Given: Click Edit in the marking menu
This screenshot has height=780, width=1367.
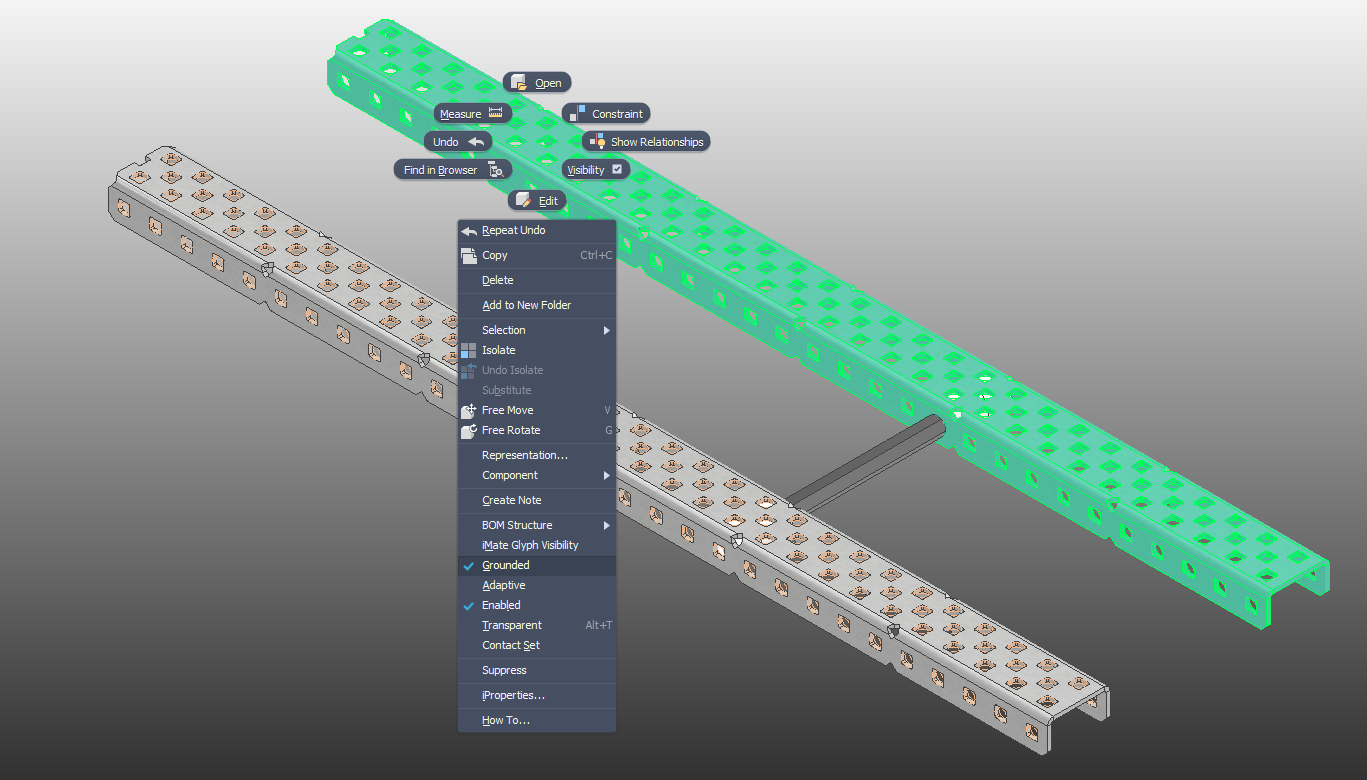Looking at the screenshot, I should (537, 201).
